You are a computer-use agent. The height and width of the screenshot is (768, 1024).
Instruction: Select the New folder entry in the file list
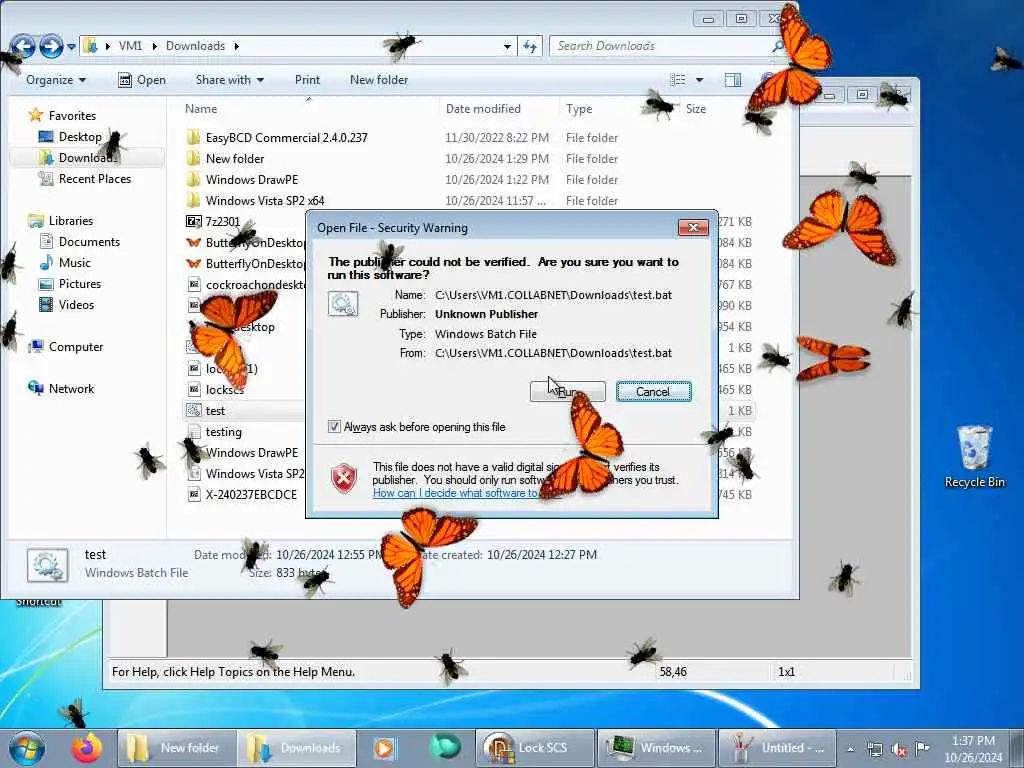pos(234,159)
